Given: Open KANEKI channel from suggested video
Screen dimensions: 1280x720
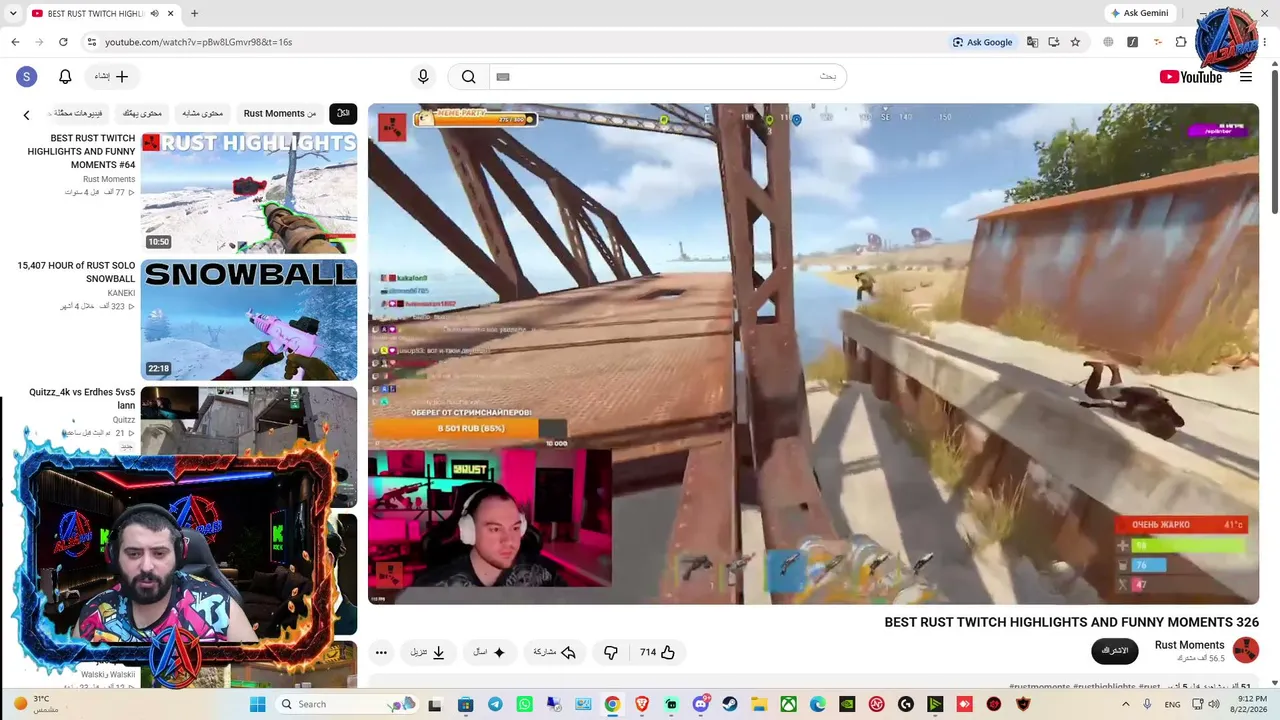Looking at the screenshot, I should (x=121, y=293).
